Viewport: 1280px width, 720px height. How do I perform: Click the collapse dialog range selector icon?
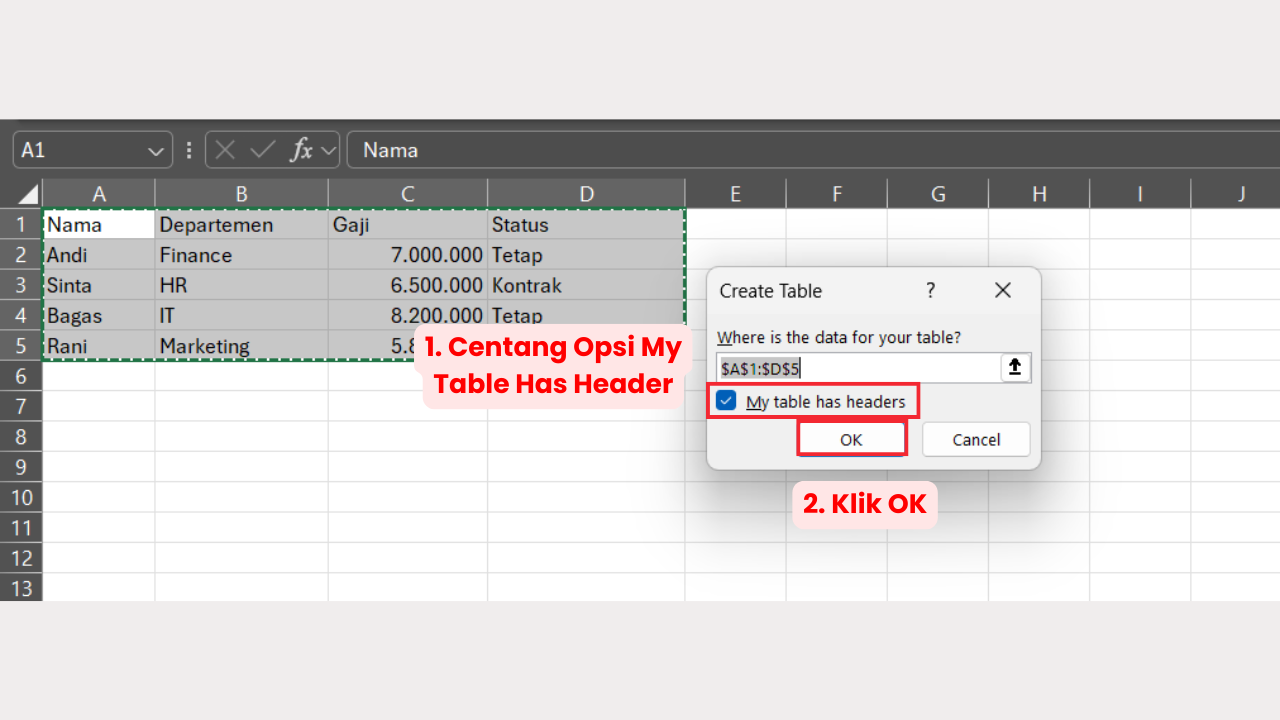(x=1015, y=367)
